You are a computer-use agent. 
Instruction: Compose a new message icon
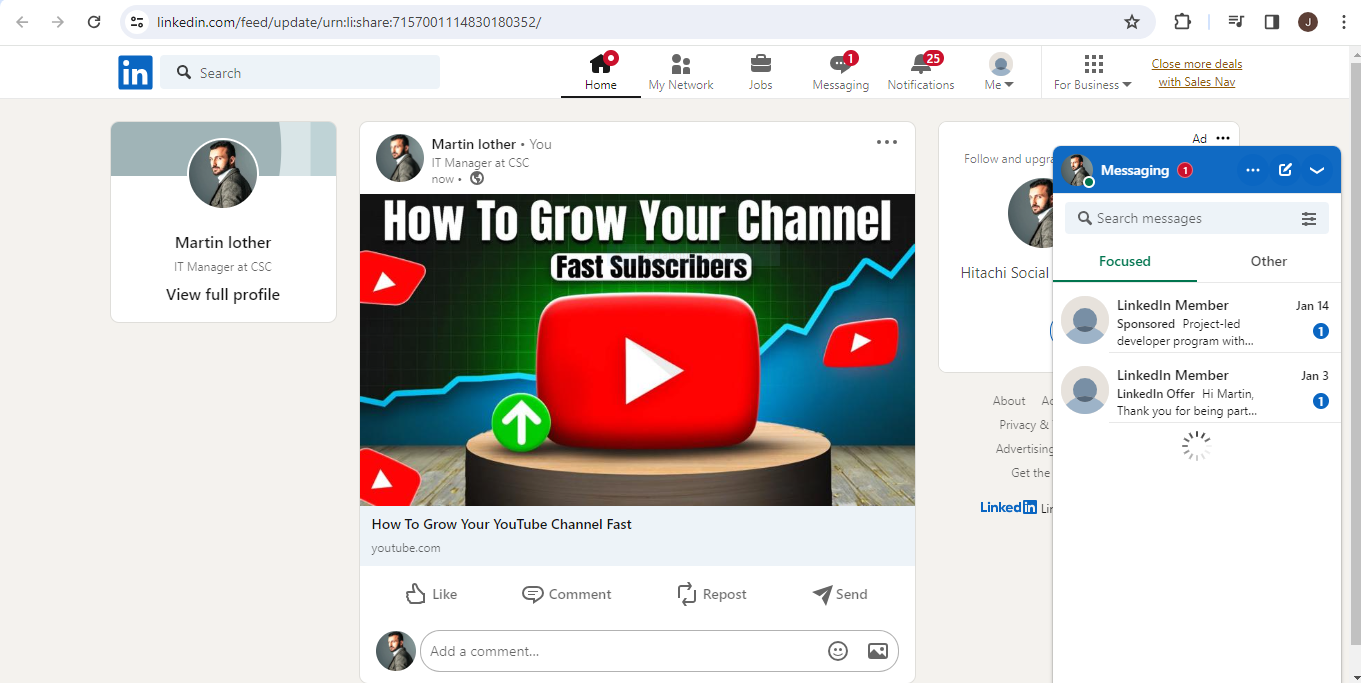coord(1285,170)
